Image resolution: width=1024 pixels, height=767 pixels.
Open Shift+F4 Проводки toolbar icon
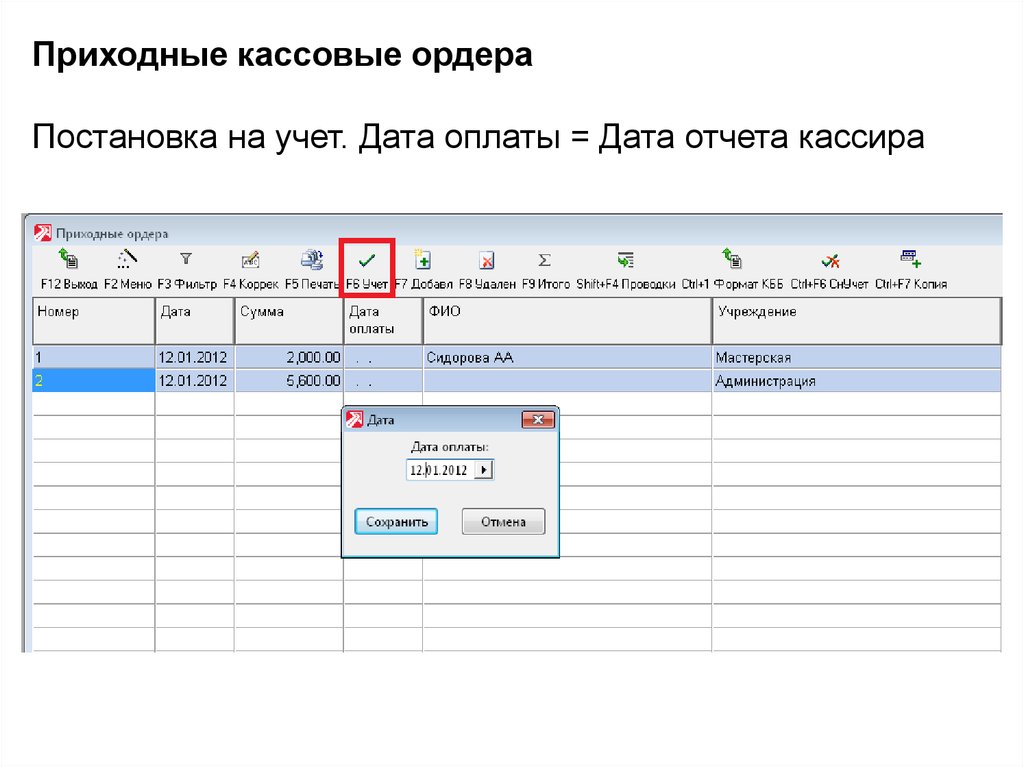coord(625,261)
